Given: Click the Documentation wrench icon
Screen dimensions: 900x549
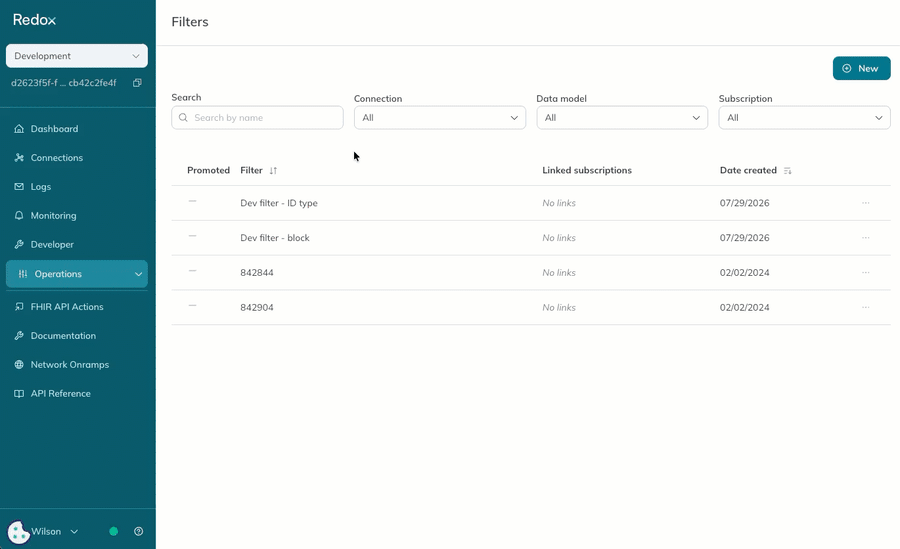Looking at the screenshot, I should point(19,335).
